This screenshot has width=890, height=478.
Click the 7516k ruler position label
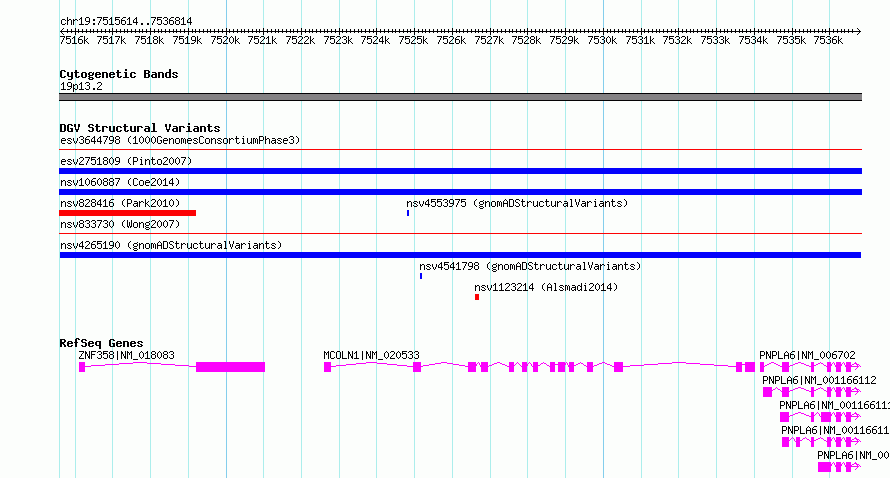(x=74, y=40)
